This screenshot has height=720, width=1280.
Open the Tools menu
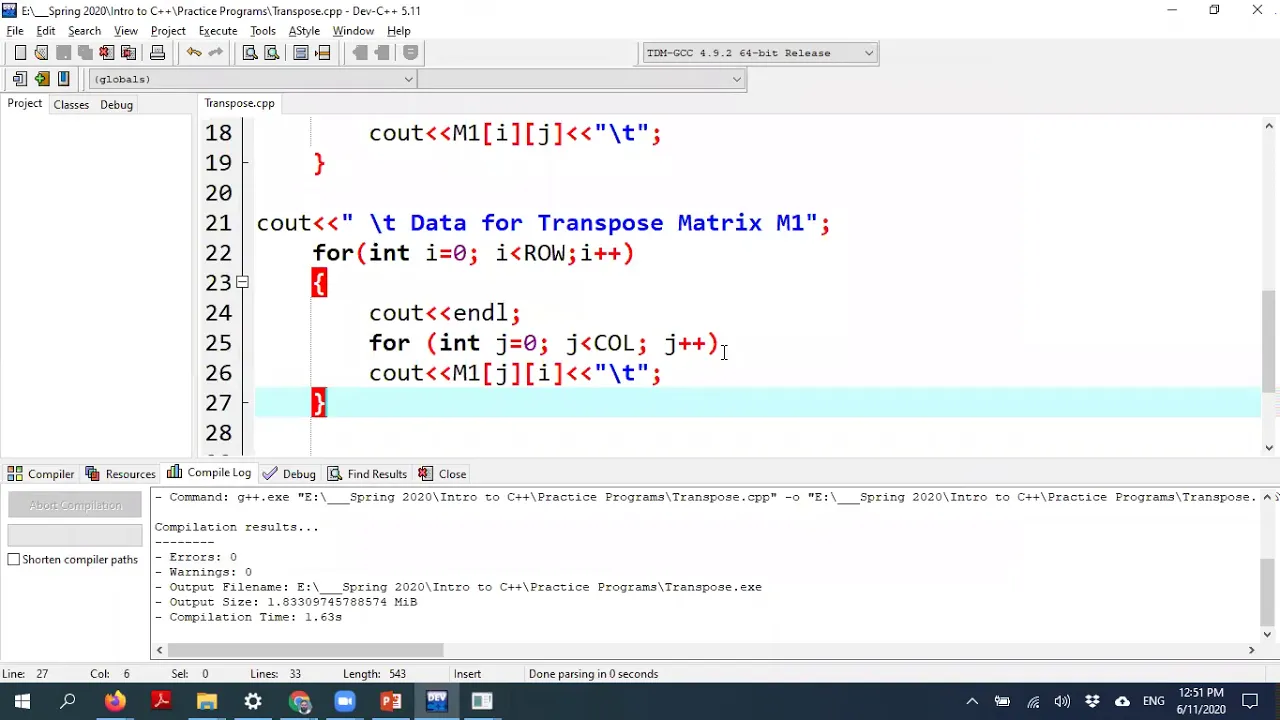tap(263, 31)
